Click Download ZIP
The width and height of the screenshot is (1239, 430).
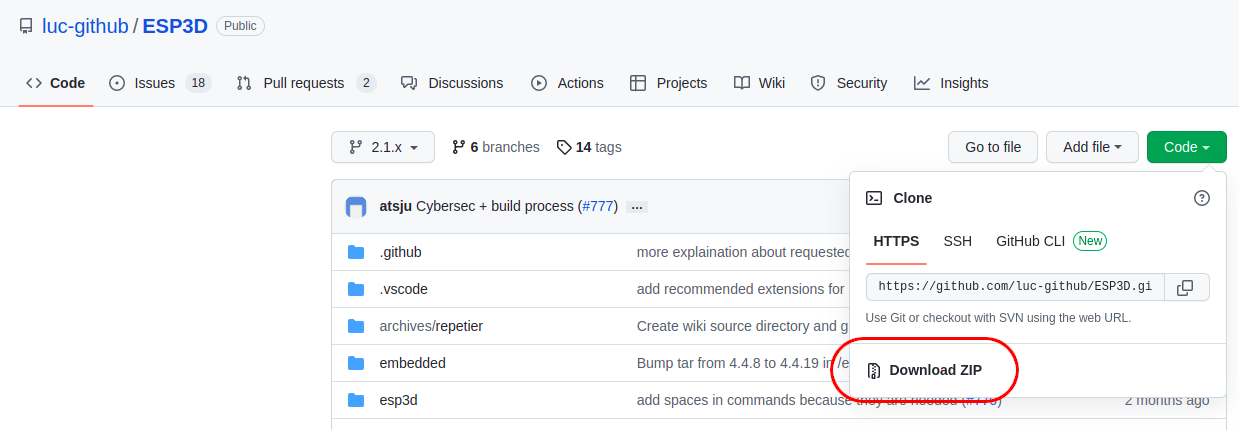pos(934,370)
